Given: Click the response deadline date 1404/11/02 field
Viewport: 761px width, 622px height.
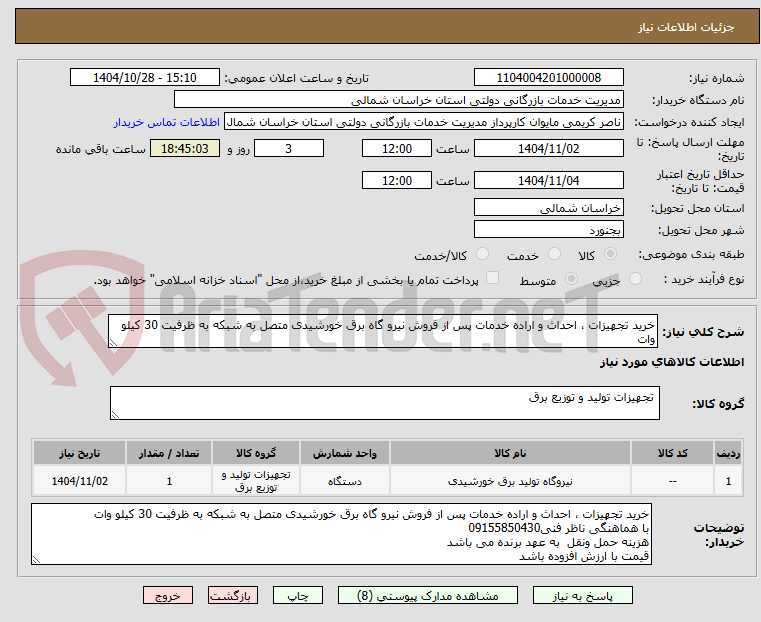Looking at the screenshot, I should click(x=548, y=148).
